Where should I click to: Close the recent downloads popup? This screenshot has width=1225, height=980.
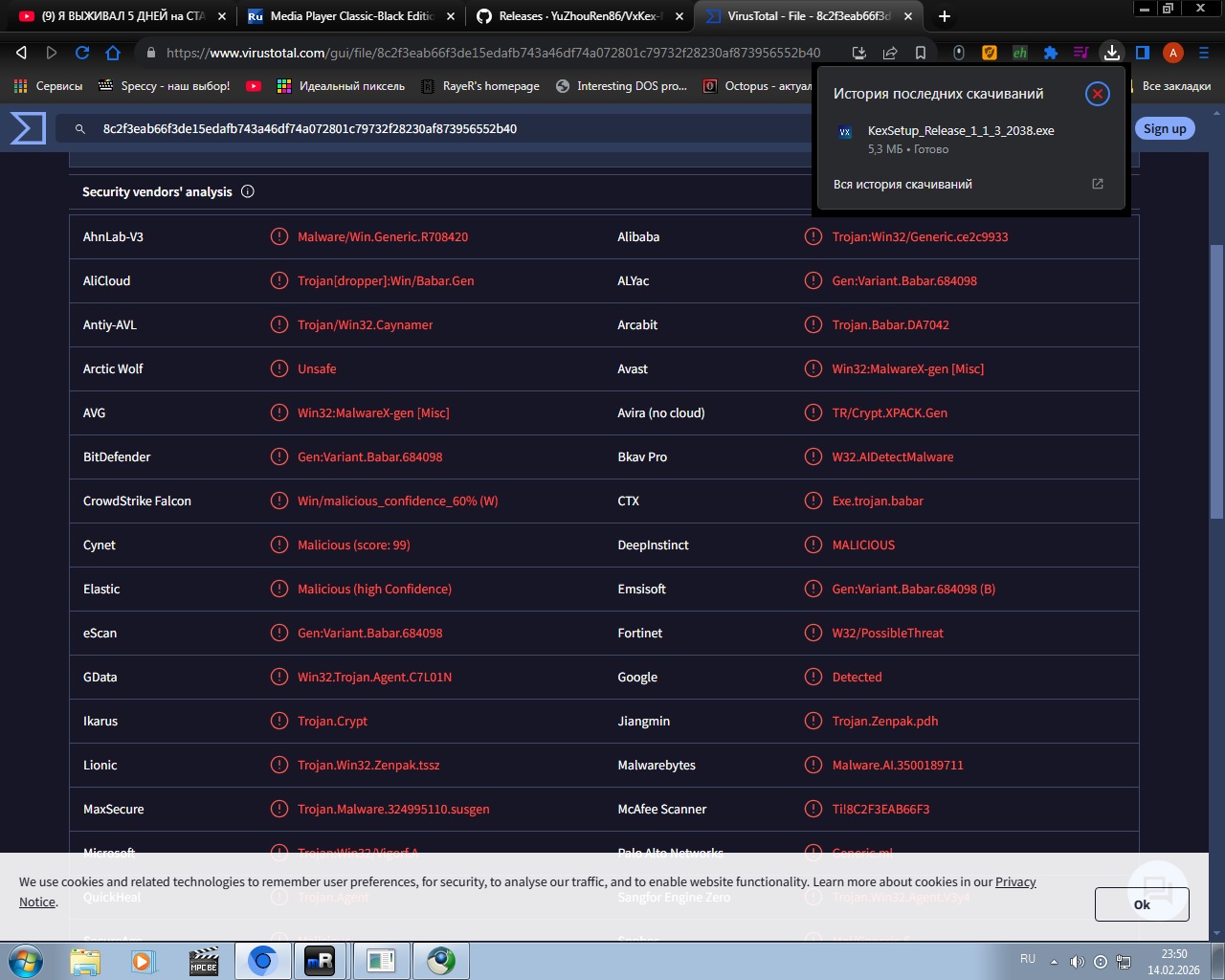coord(1098,94)
